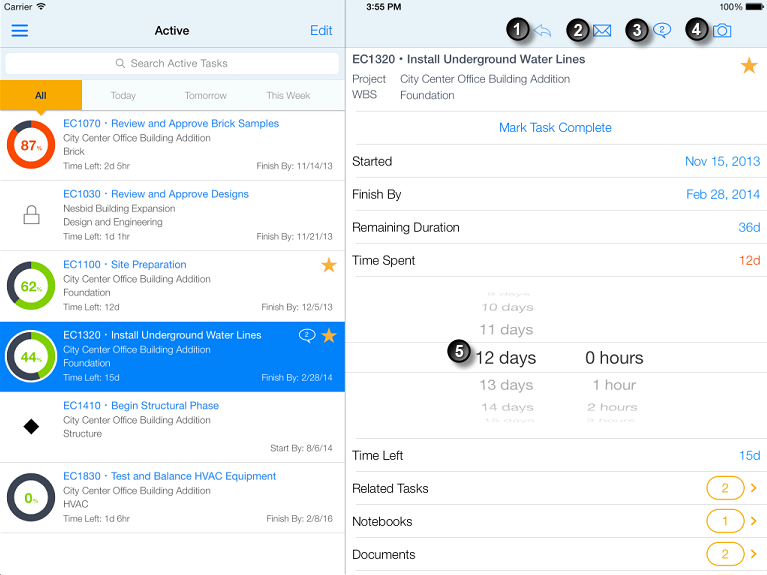This screenshot has width=767, height=575.
Task: Select 13 days in picker wheel
Action: [x=506, y=385]
